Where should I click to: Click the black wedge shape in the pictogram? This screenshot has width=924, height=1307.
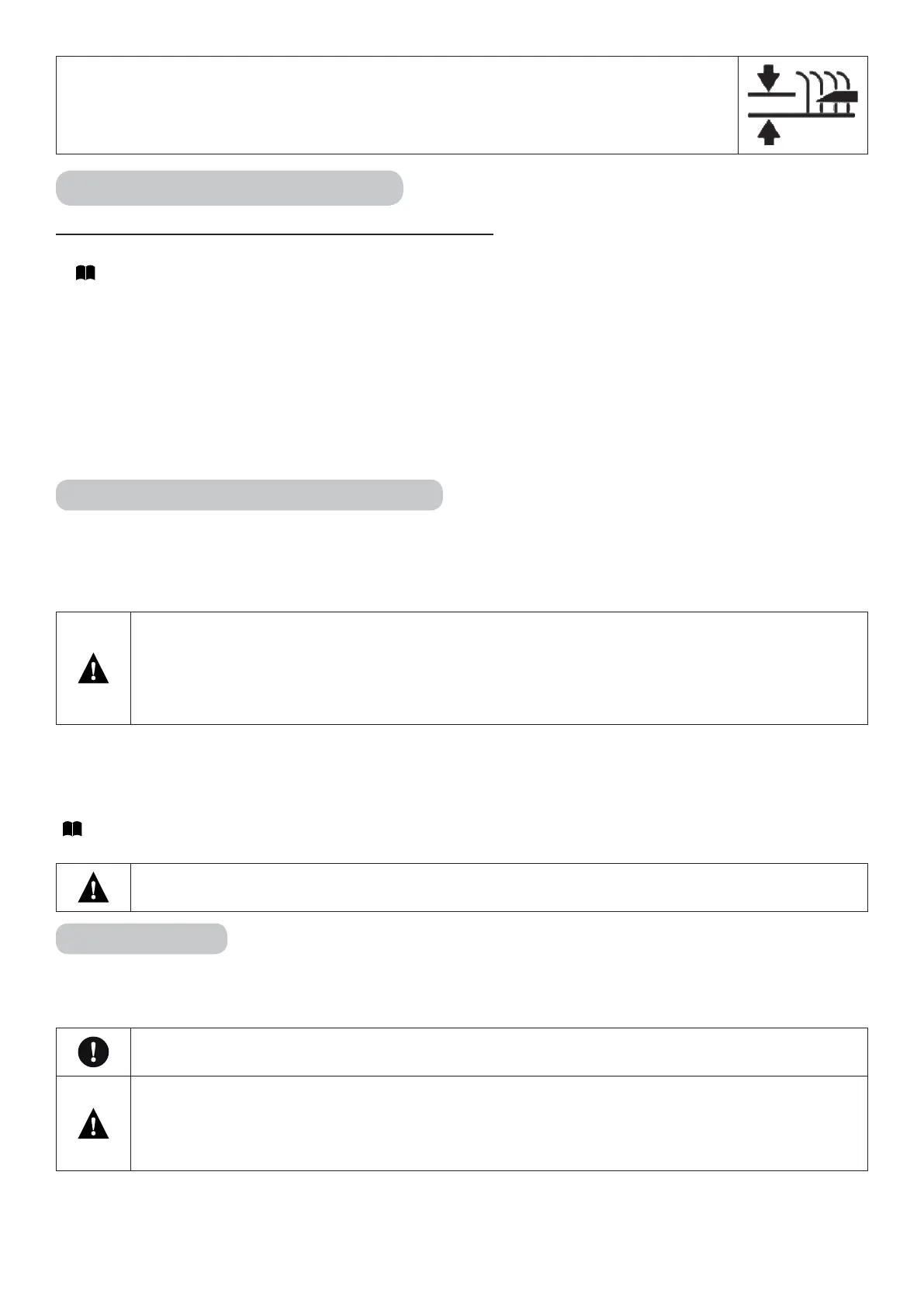pyautogui.click(x=838, y=97)
